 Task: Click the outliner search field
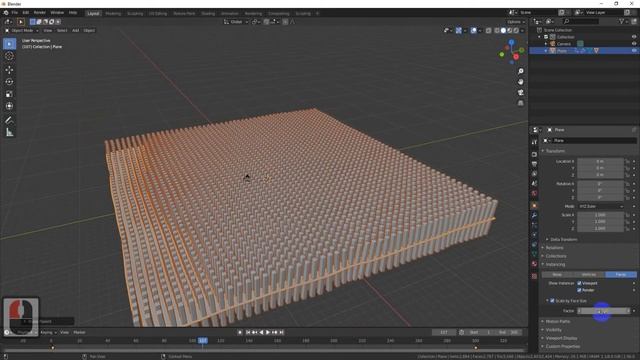581,21
